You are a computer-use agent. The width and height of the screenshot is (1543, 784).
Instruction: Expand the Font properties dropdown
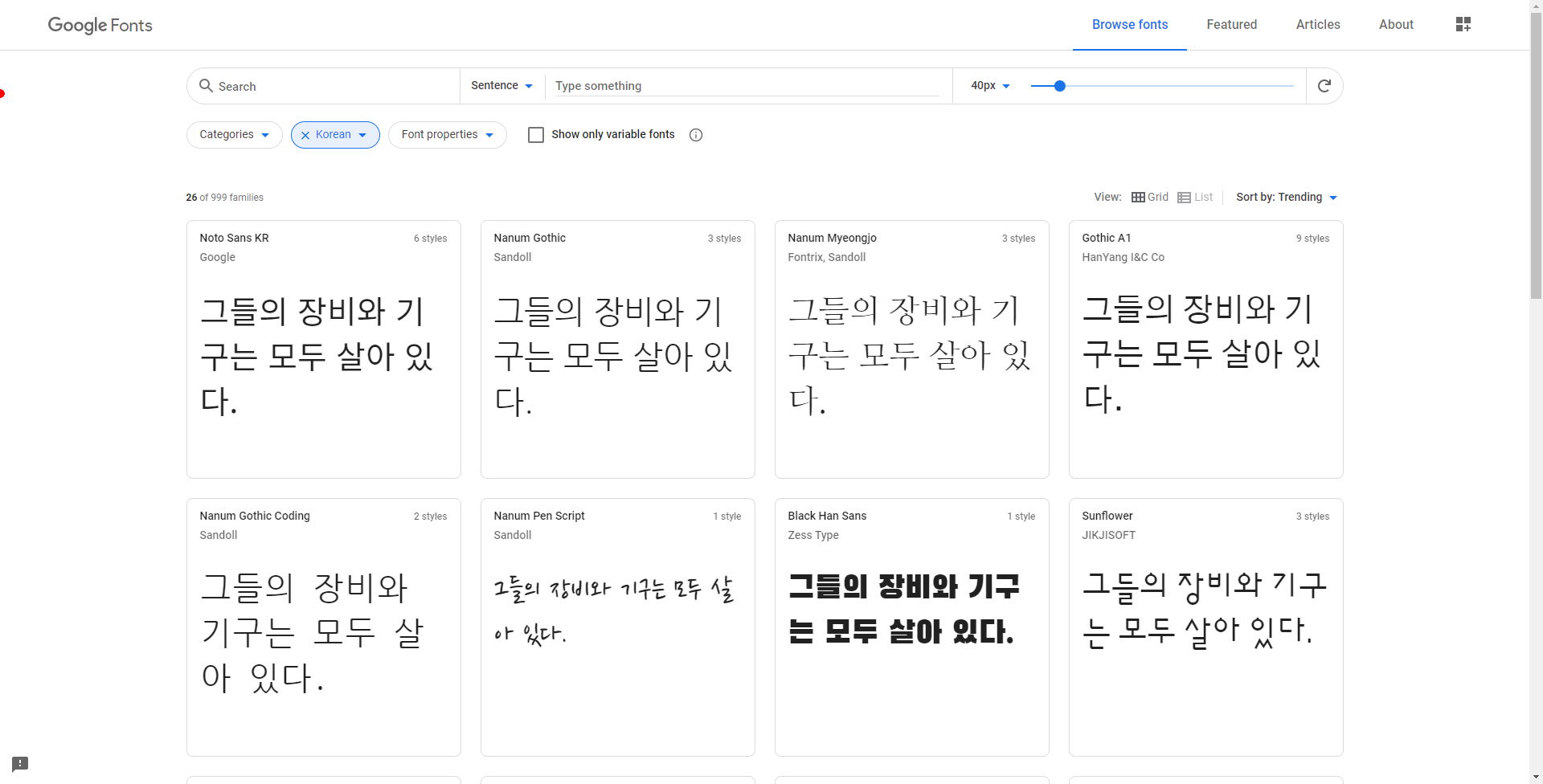(448, 135)
